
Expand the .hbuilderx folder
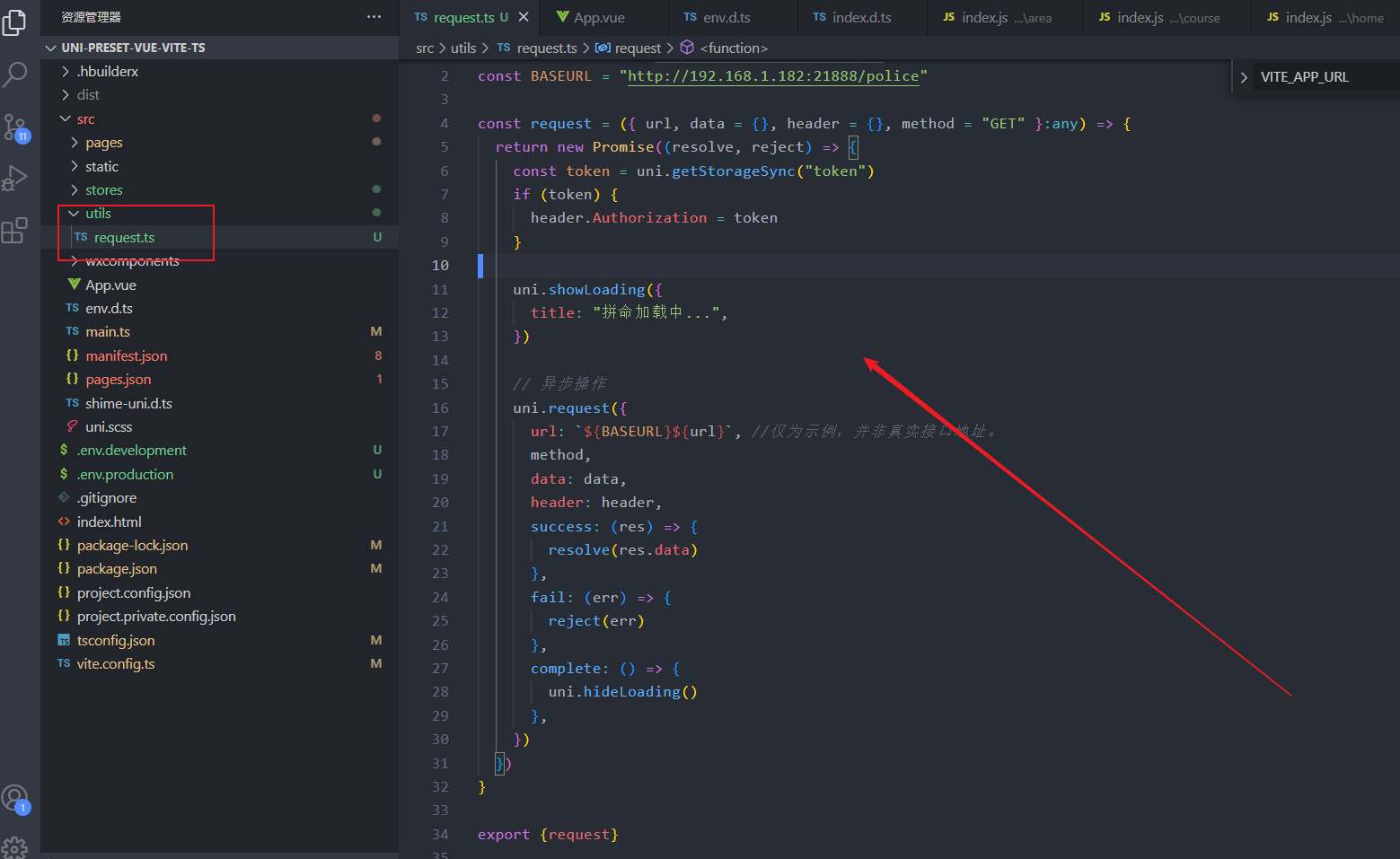(x=65, y=71)
